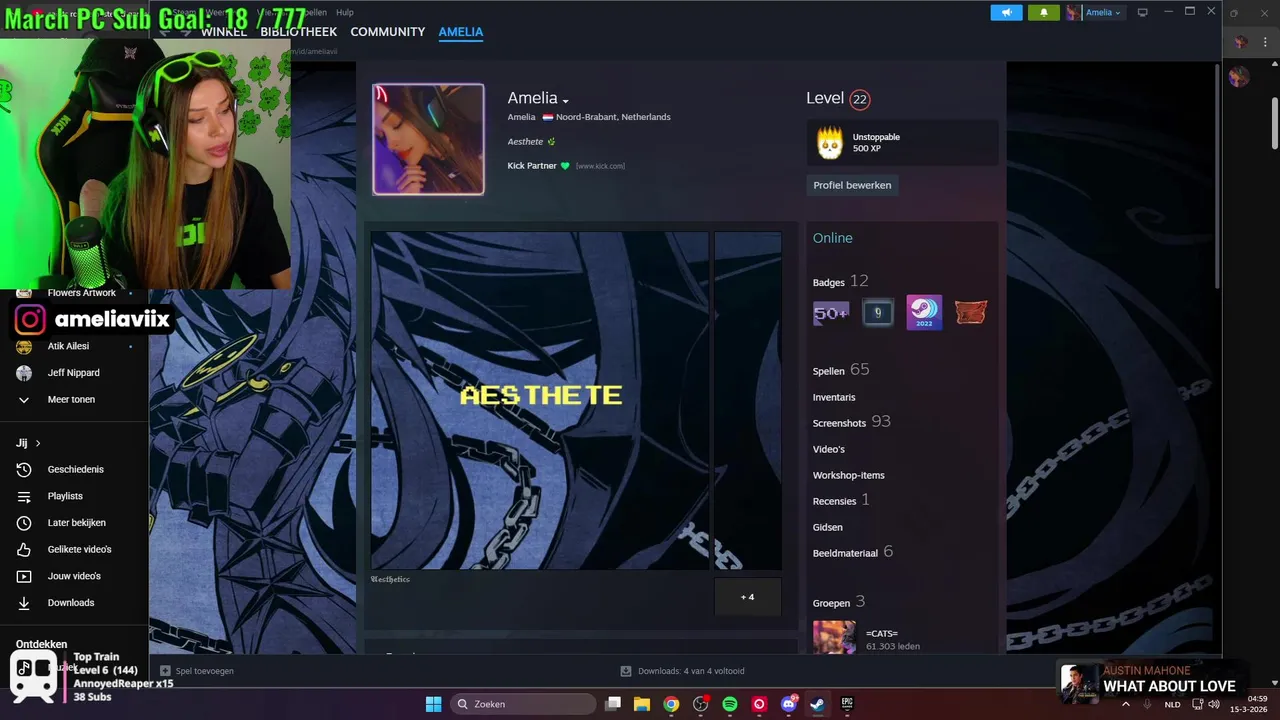Select the AMELIA profile tab
This screenshot has height=720, width=1280.
tap(460, 32)
